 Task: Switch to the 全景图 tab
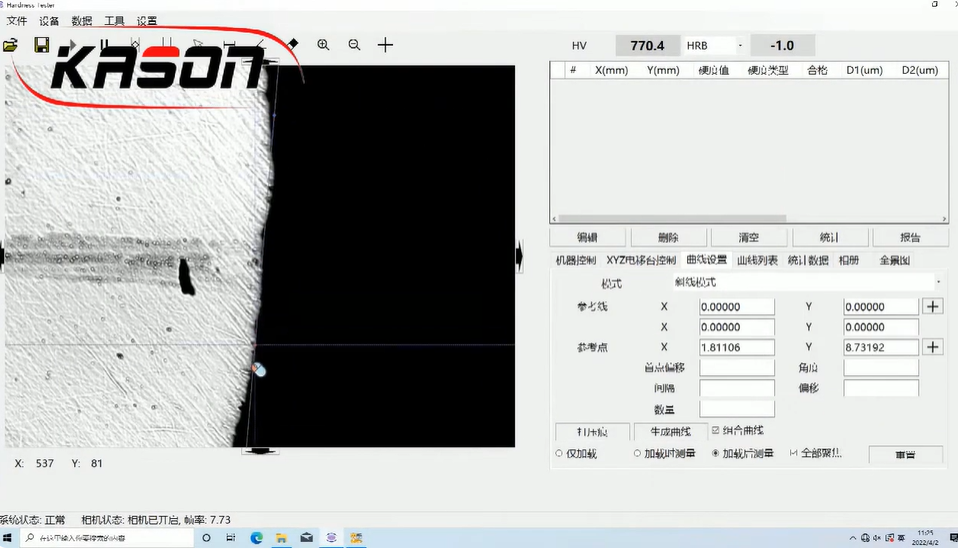(894, 260)
